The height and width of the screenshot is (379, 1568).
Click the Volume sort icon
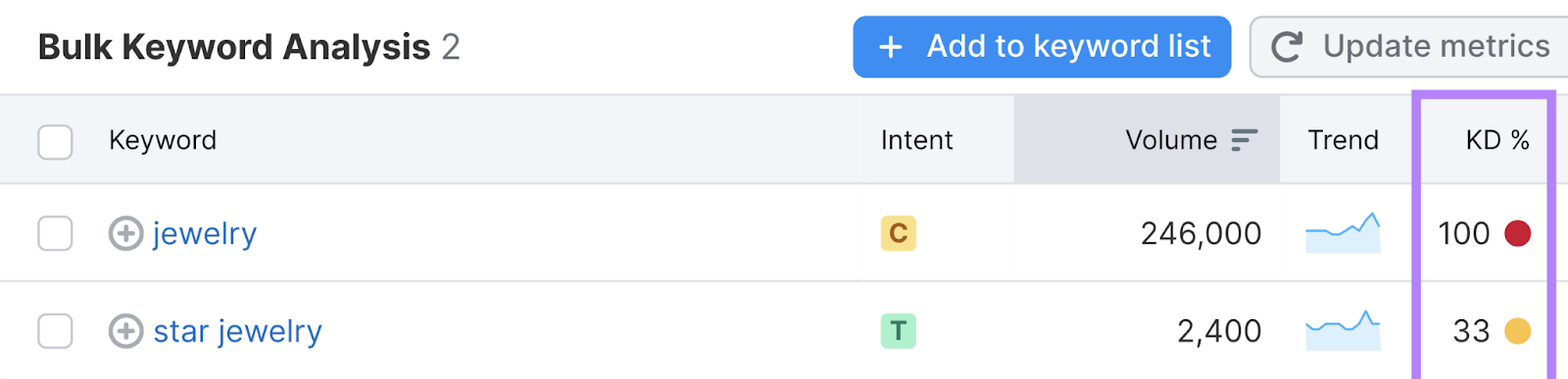pyautogui.click(x=1244, y=140)
